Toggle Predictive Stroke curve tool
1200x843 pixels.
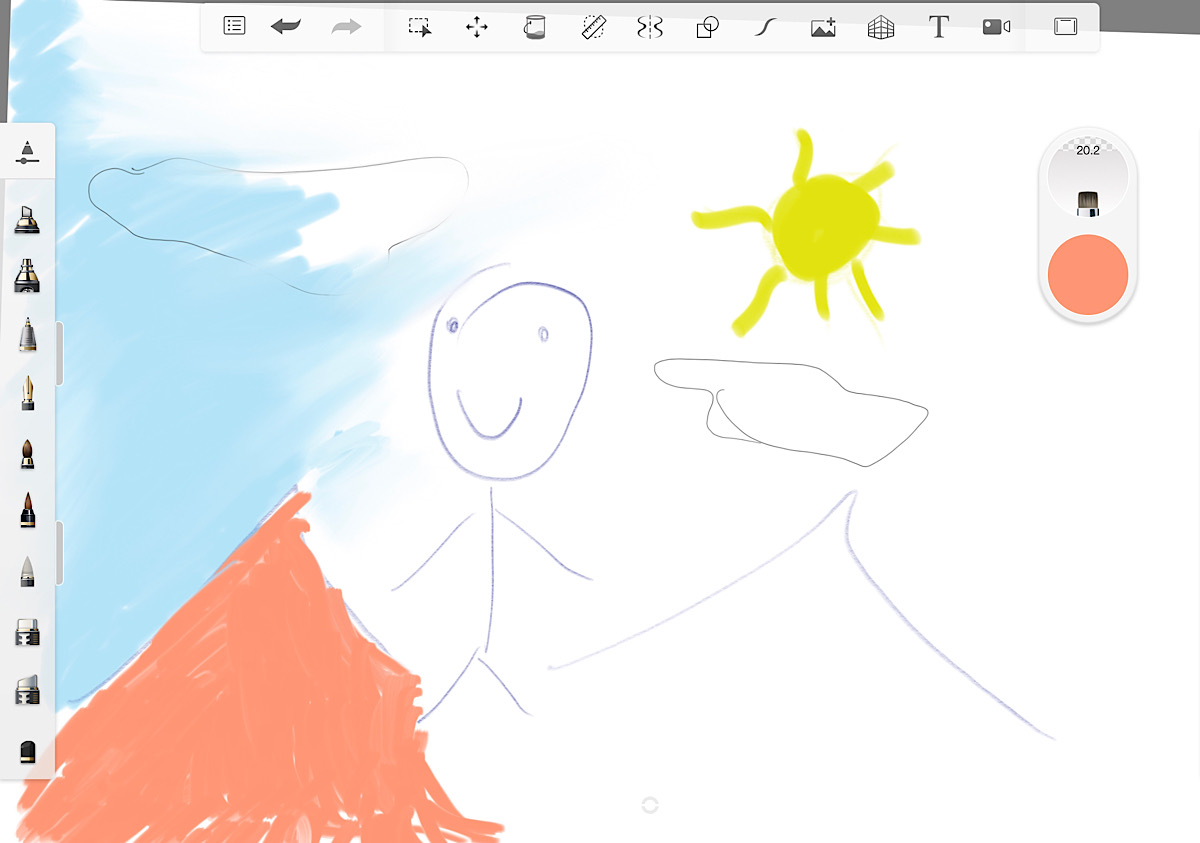point(765,27)
